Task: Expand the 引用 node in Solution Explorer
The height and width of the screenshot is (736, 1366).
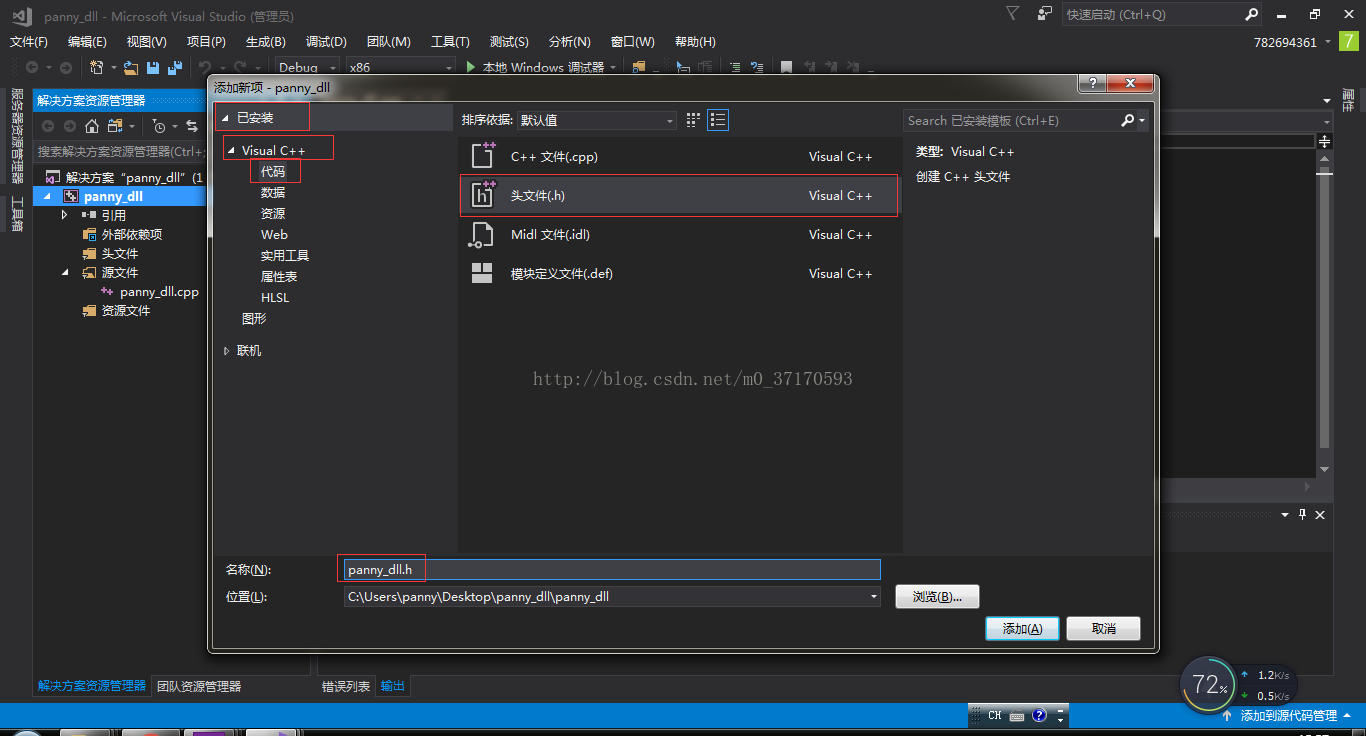Action: (x=65, y=215)
